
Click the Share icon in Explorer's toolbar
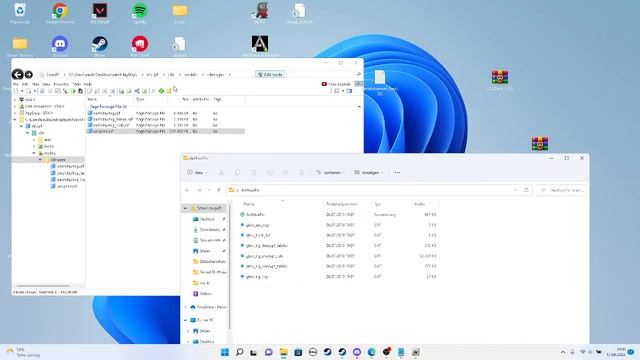(x=285, y=173)
